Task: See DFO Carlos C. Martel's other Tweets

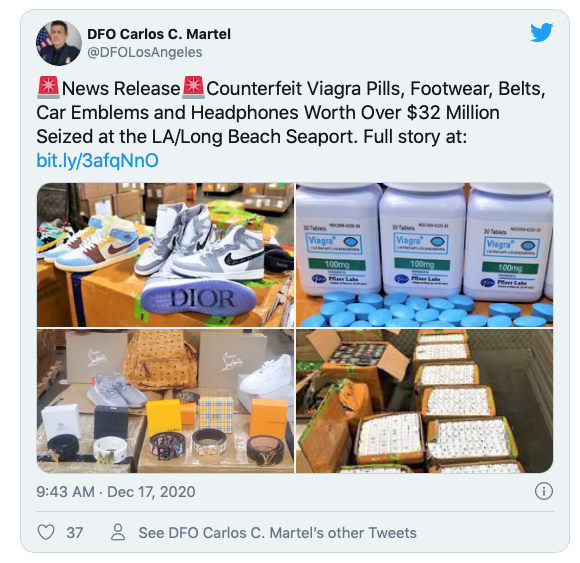Action: pos(277,533)
